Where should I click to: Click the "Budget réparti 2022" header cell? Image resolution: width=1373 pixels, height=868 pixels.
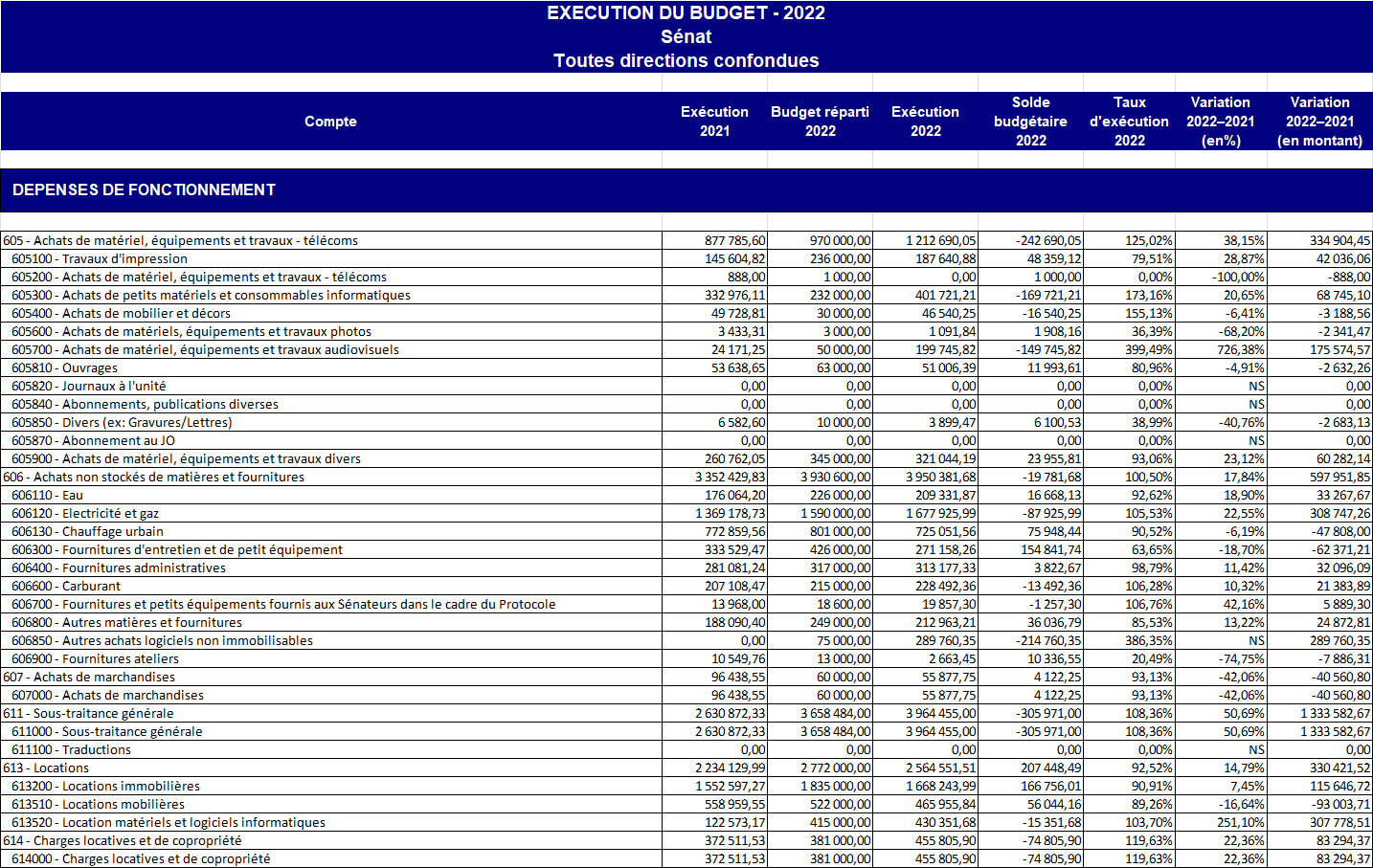(x=820, y=122)
